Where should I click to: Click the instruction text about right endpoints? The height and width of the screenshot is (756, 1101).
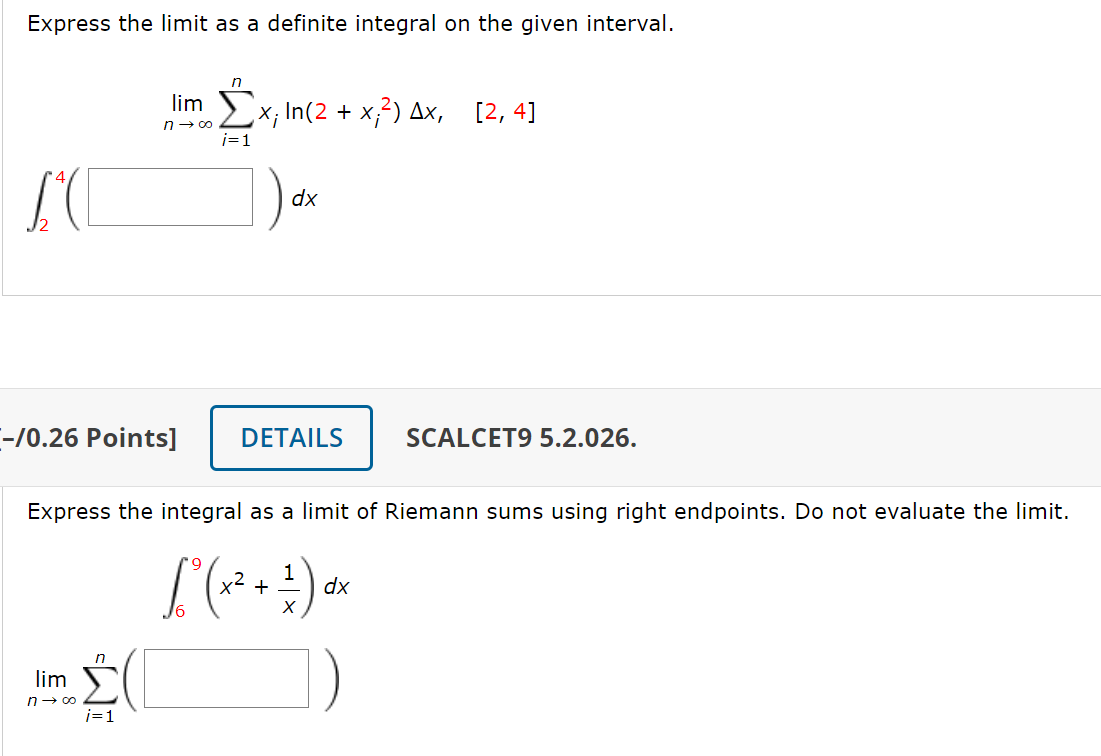tap(550, 511)
